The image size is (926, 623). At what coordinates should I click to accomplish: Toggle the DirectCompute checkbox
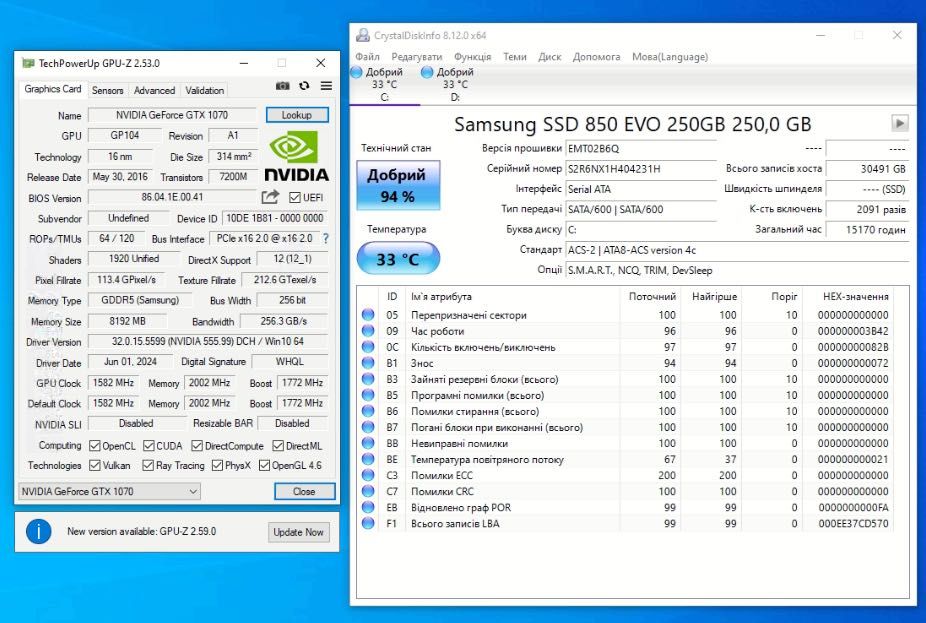click(x=197, y=446)
